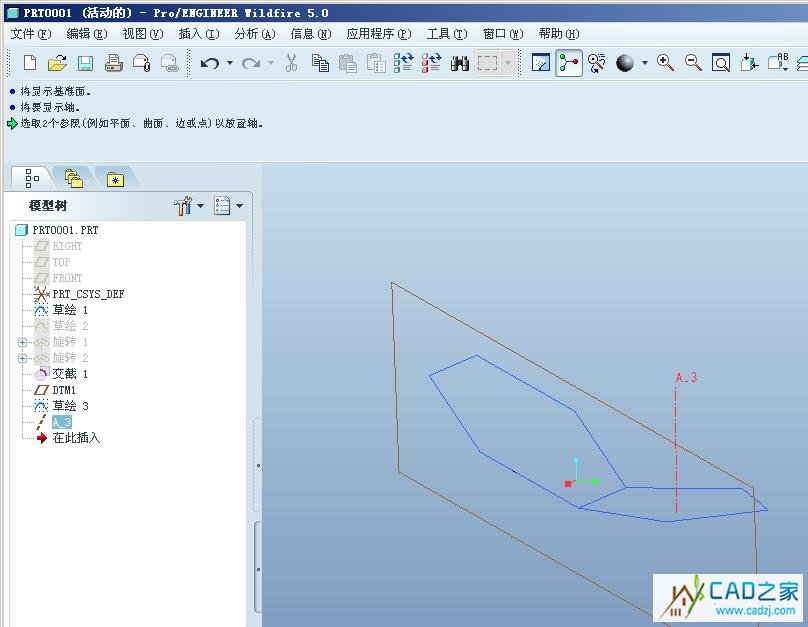This screenshot has width=808, height=627.
Task: Click the Zoom Out magnifier icon
Action: (693, 63)
